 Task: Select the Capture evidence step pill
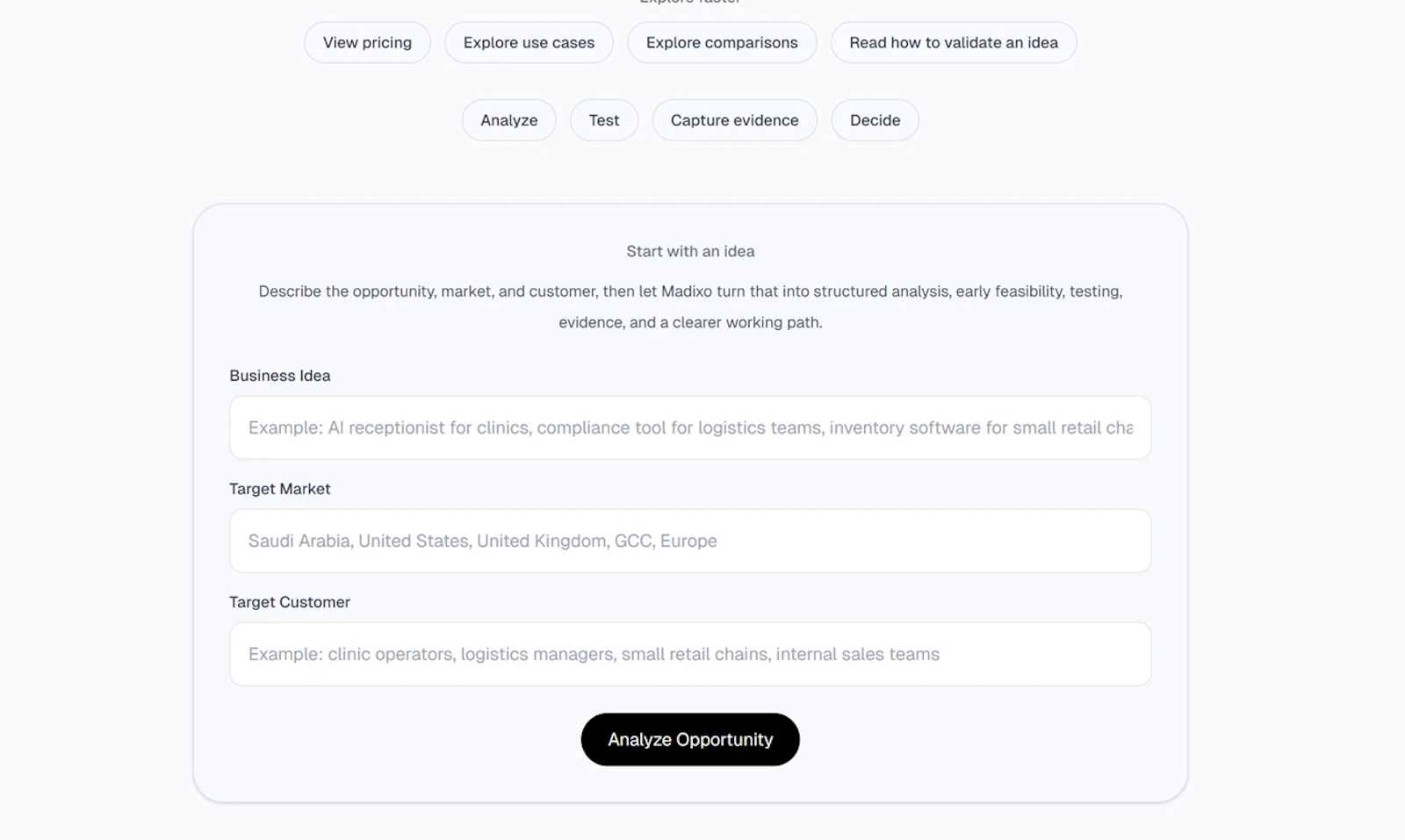point(735,120)
